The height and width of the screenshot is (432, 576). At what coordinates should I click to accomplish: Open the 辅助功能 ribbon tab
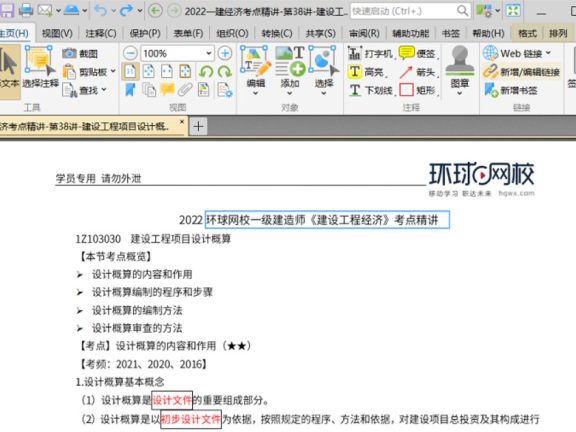click(x=411, y=34)
